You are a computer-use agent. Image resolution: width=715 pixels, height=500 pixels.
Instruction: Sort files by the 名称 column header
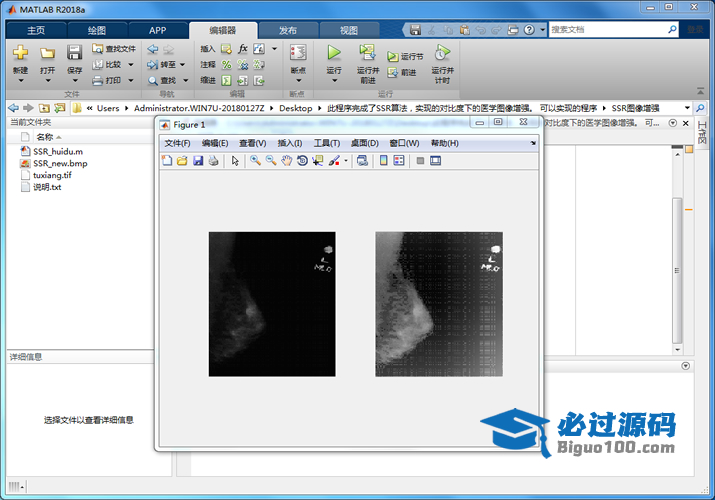(x=45, y=137)
